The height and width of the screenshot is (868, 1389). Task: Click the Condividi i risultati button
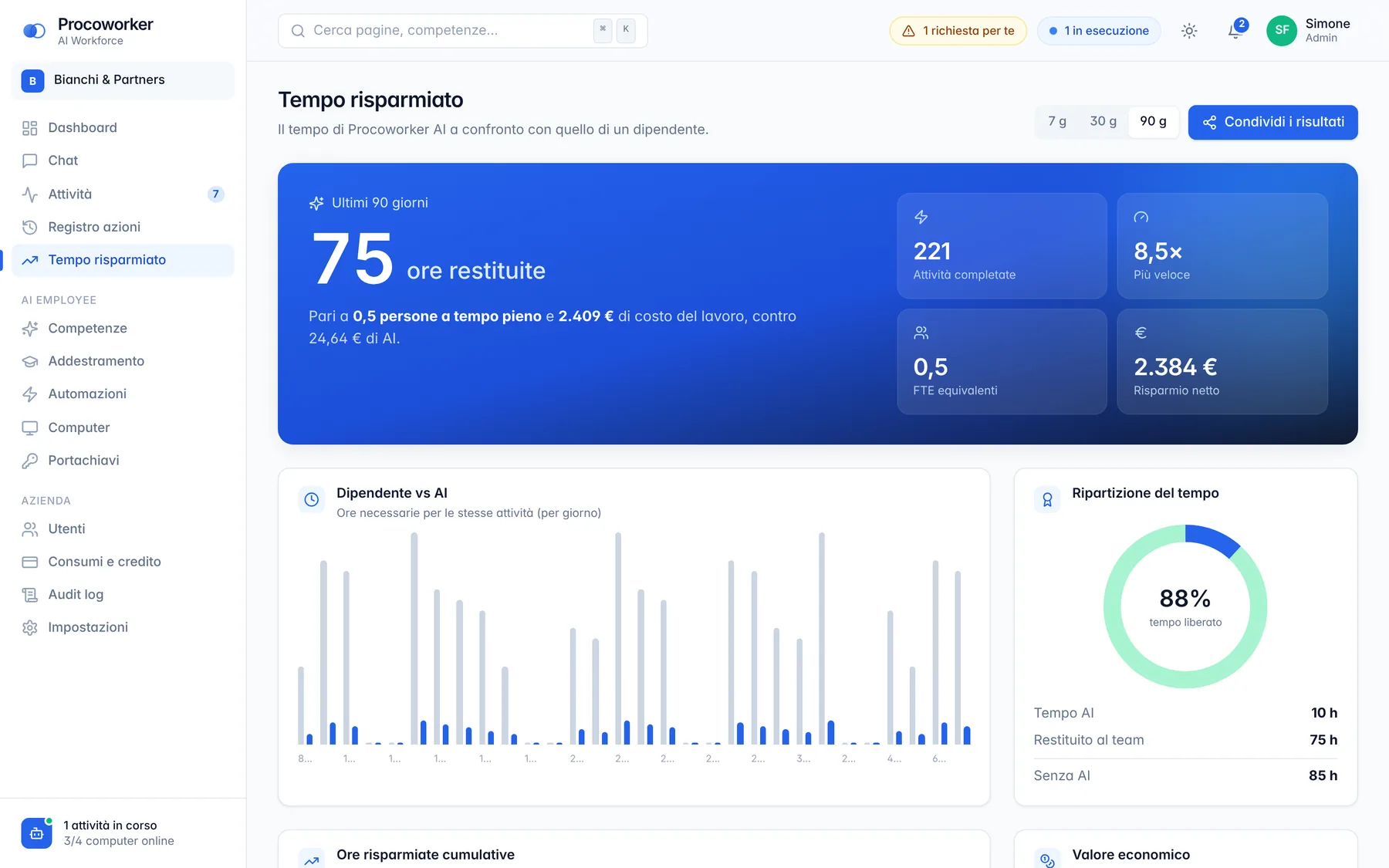tap(1273, 122)
